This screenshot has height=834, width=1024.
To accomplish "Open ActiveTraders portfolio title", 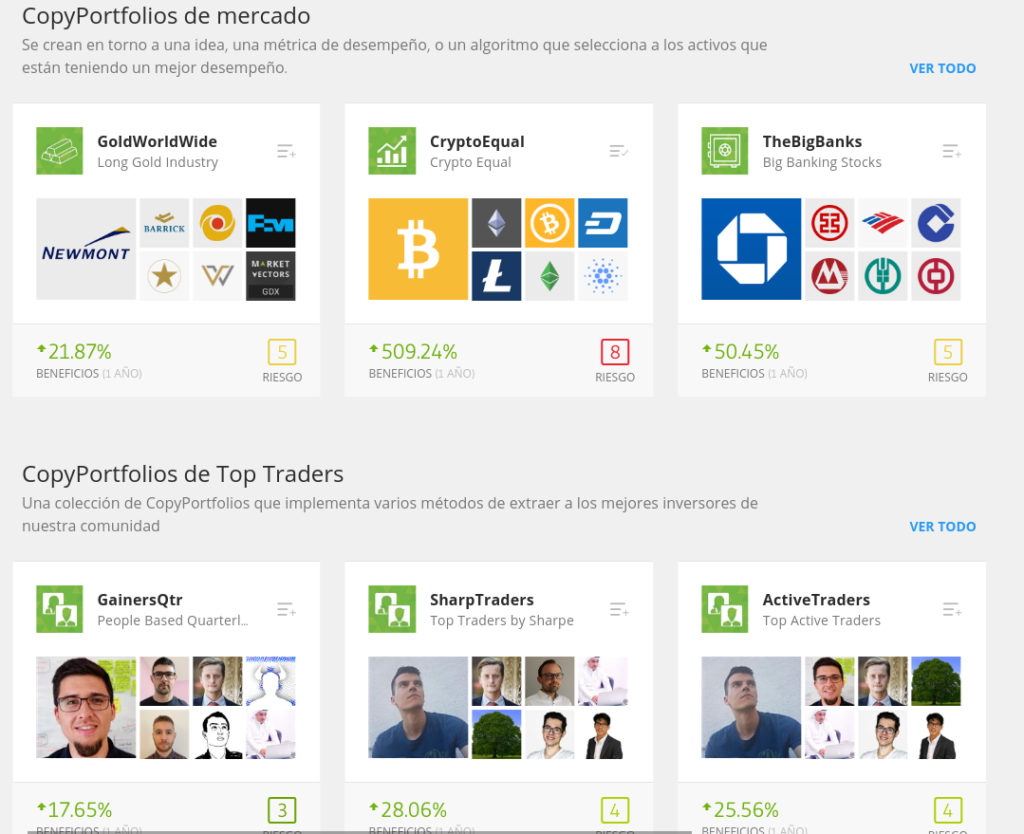I will click(x=816, y=600).
